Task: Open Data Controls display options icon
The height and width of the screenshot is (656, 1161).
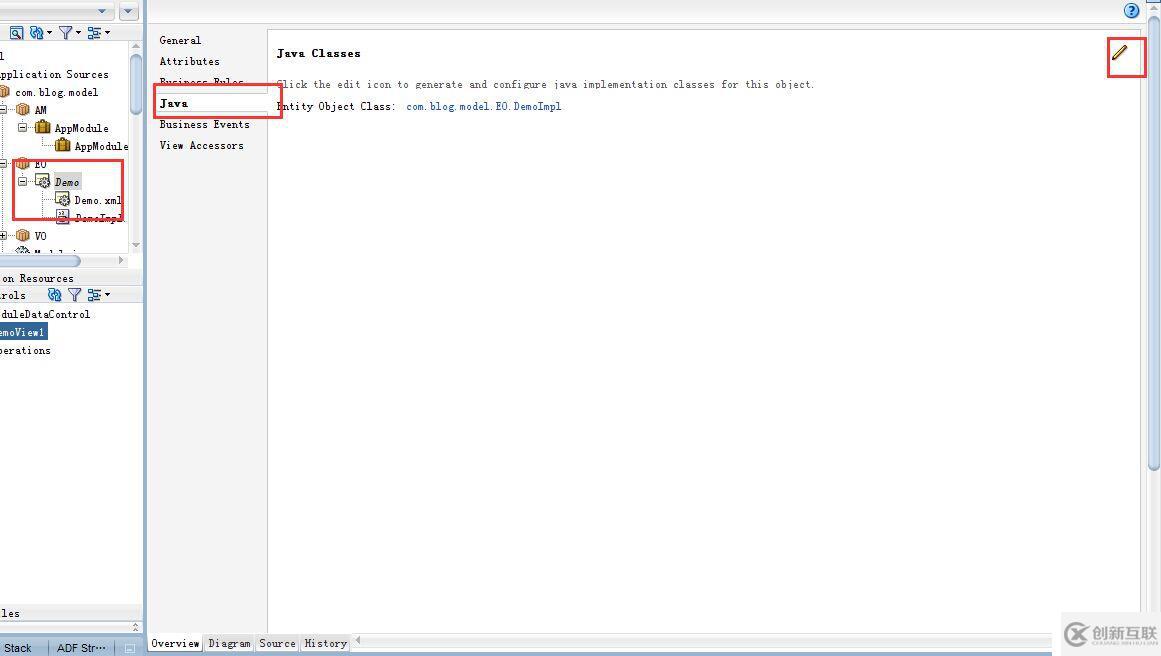Action: point(95,294)
